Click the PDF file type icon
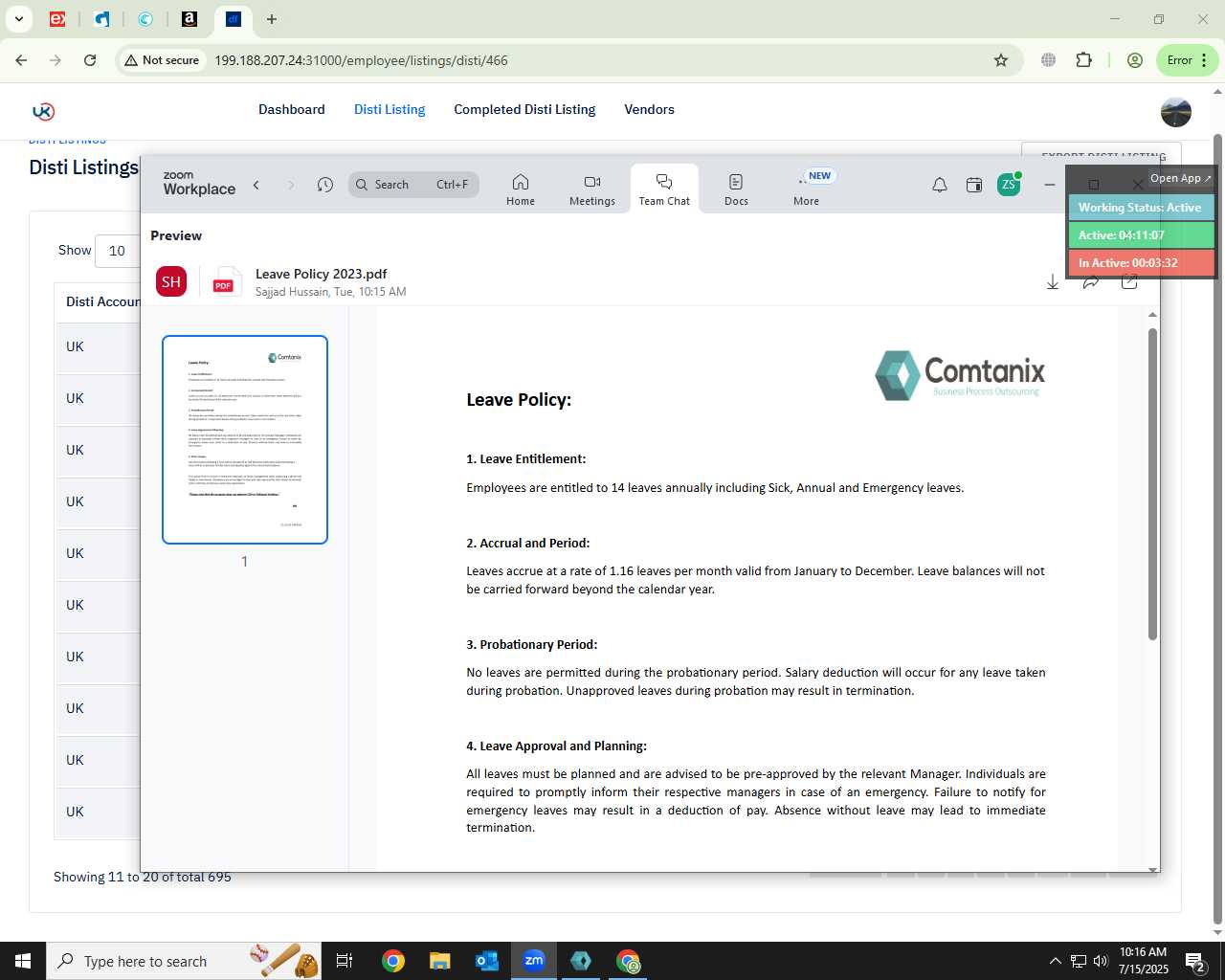 tap(227, 281)
